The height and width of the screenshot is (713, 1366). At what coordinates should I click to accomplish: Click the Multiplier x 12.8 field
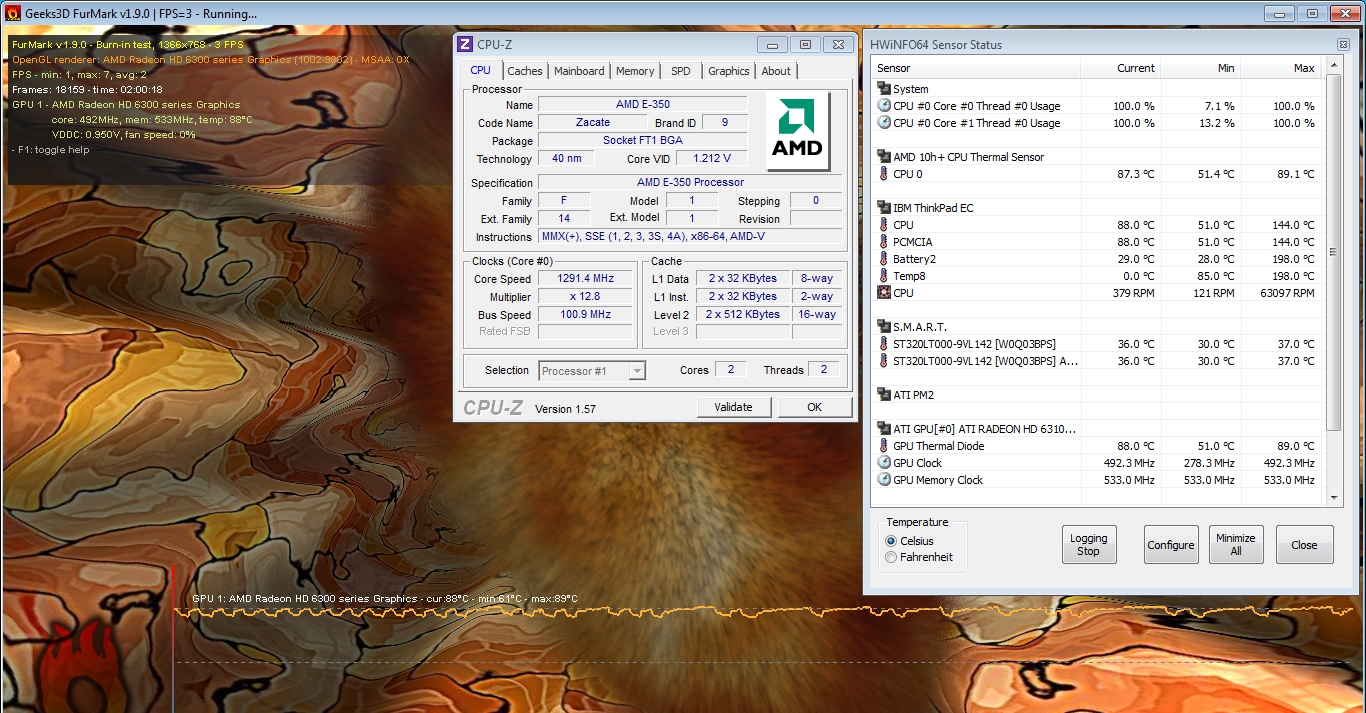click(x=586, y=297)
